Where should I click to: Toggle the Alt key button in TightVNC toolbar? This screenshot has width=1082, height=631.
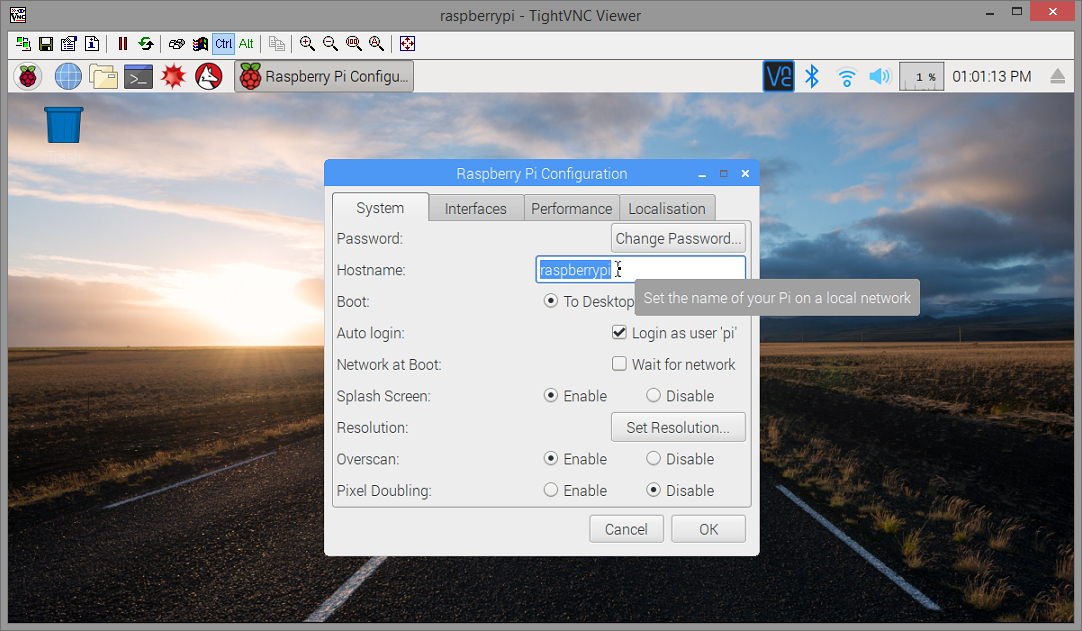tap(246, 44)
